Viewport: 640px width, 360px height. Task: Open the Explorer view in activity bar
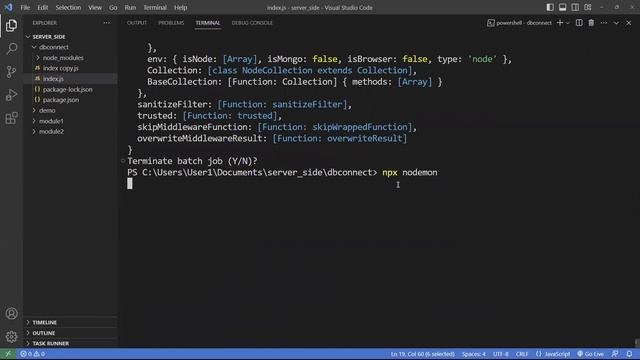11,26
